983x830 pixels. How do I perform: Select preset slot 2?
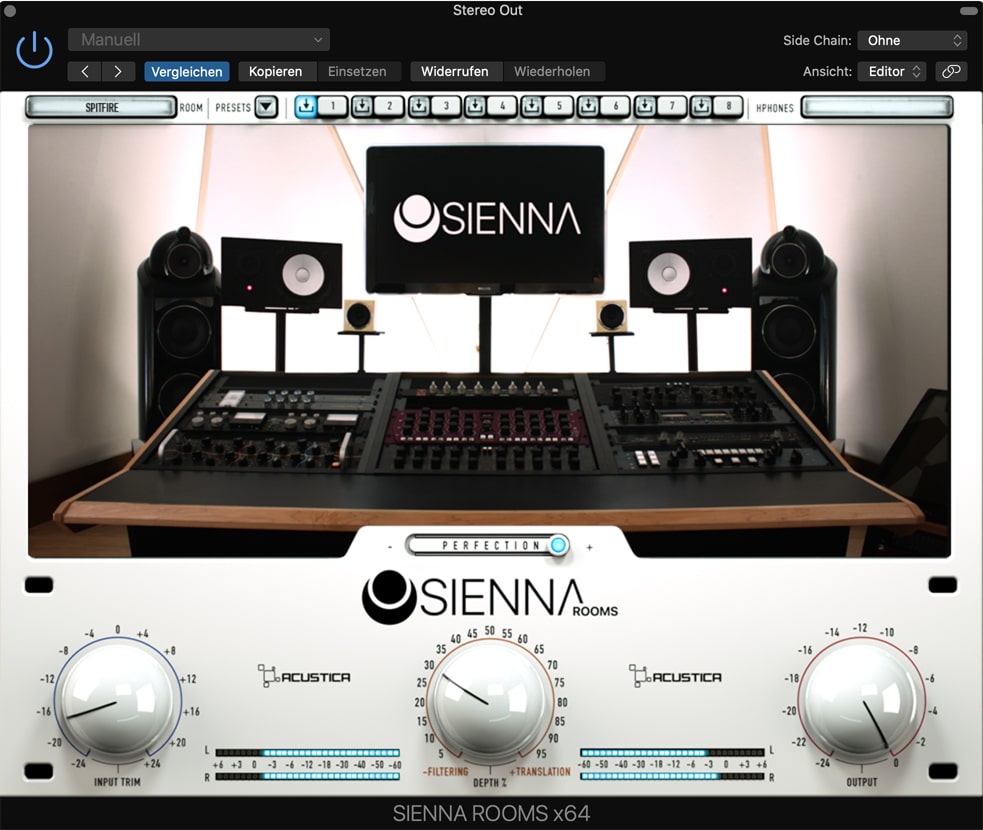[x=389, y=107]
